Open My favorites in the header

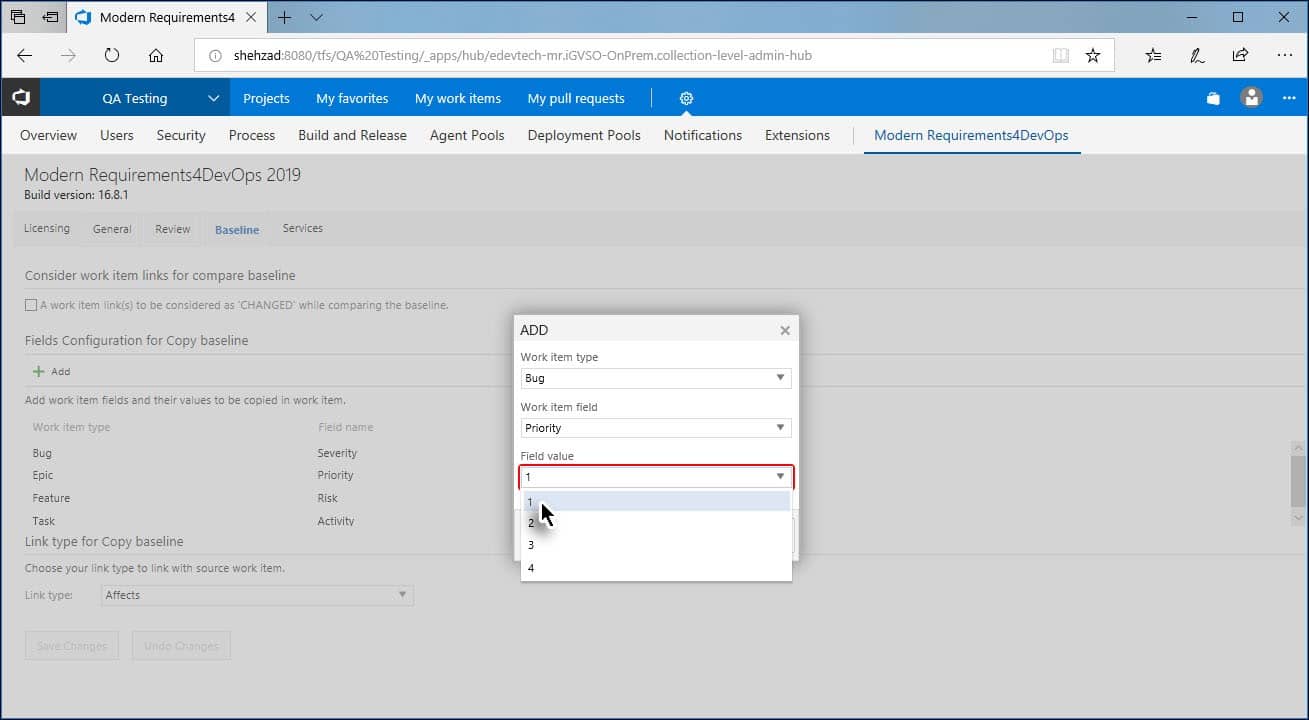pyautogui.click(x=352, y=98)
